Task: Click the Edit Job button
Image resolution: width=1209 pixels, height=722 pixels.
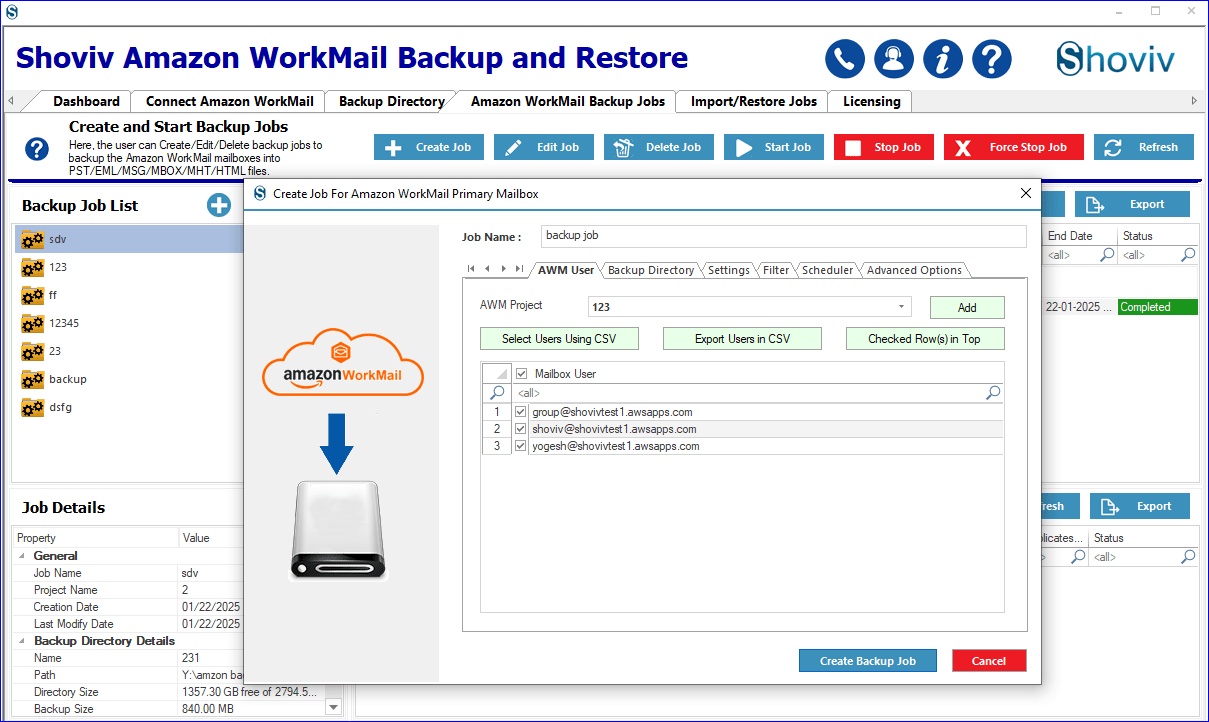Action: pos(544,147)
